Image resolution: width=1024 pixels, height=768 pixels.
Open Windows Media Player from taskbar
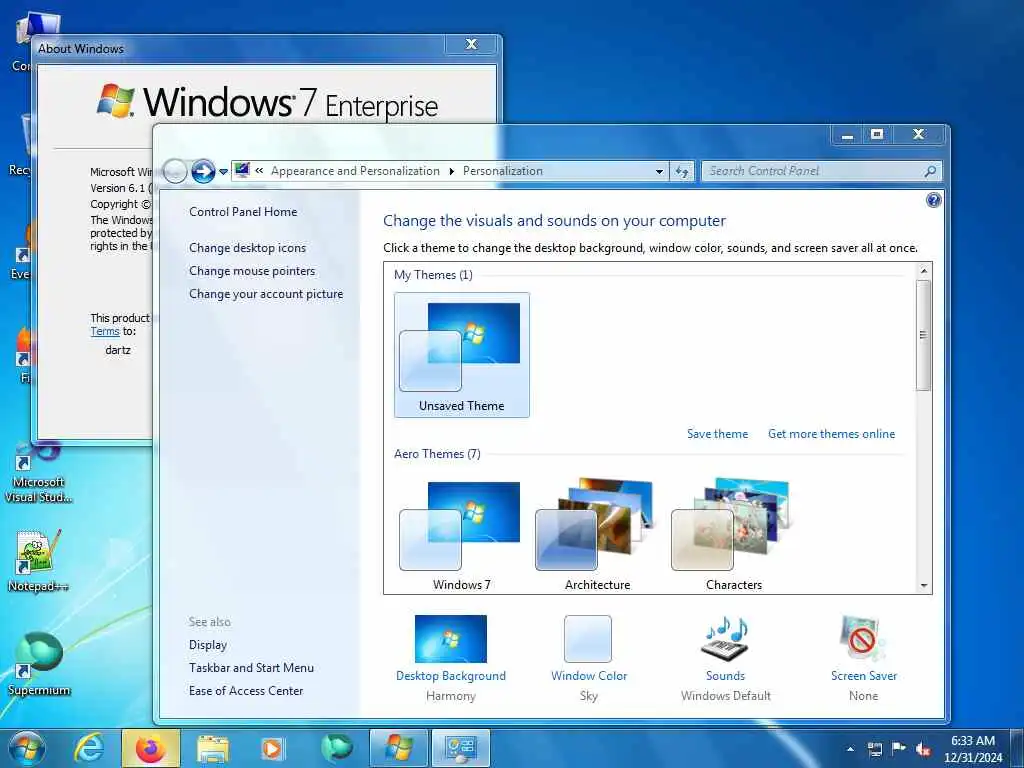272,748
